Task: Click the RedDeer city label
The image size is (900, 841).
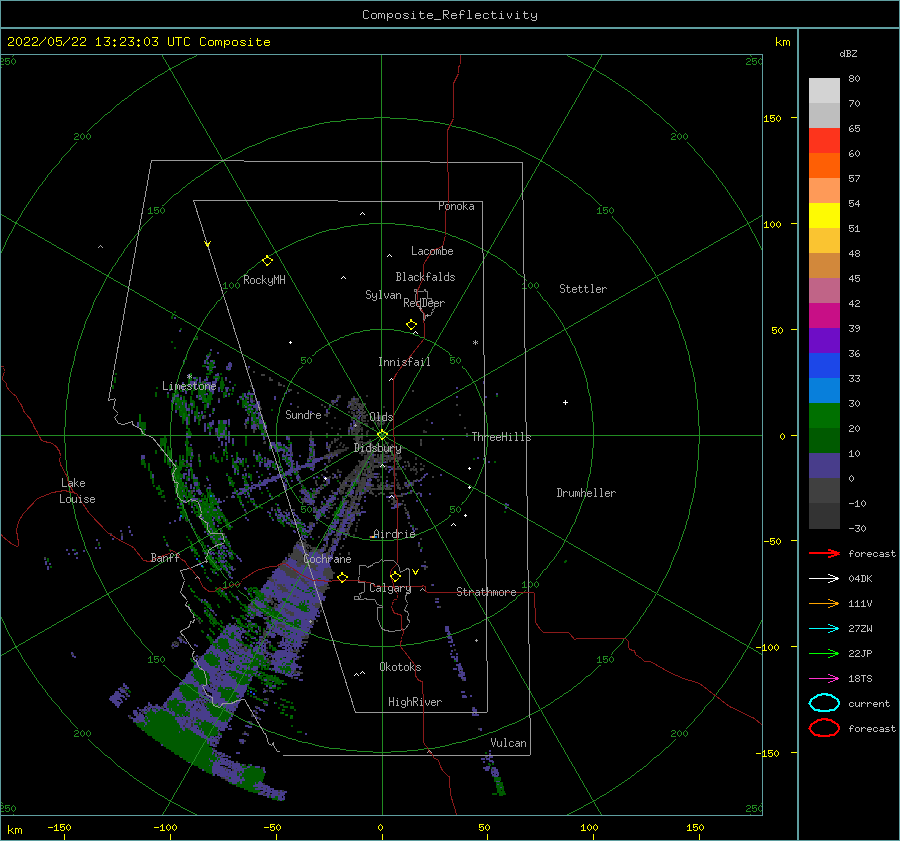Action: pos(424,303)
